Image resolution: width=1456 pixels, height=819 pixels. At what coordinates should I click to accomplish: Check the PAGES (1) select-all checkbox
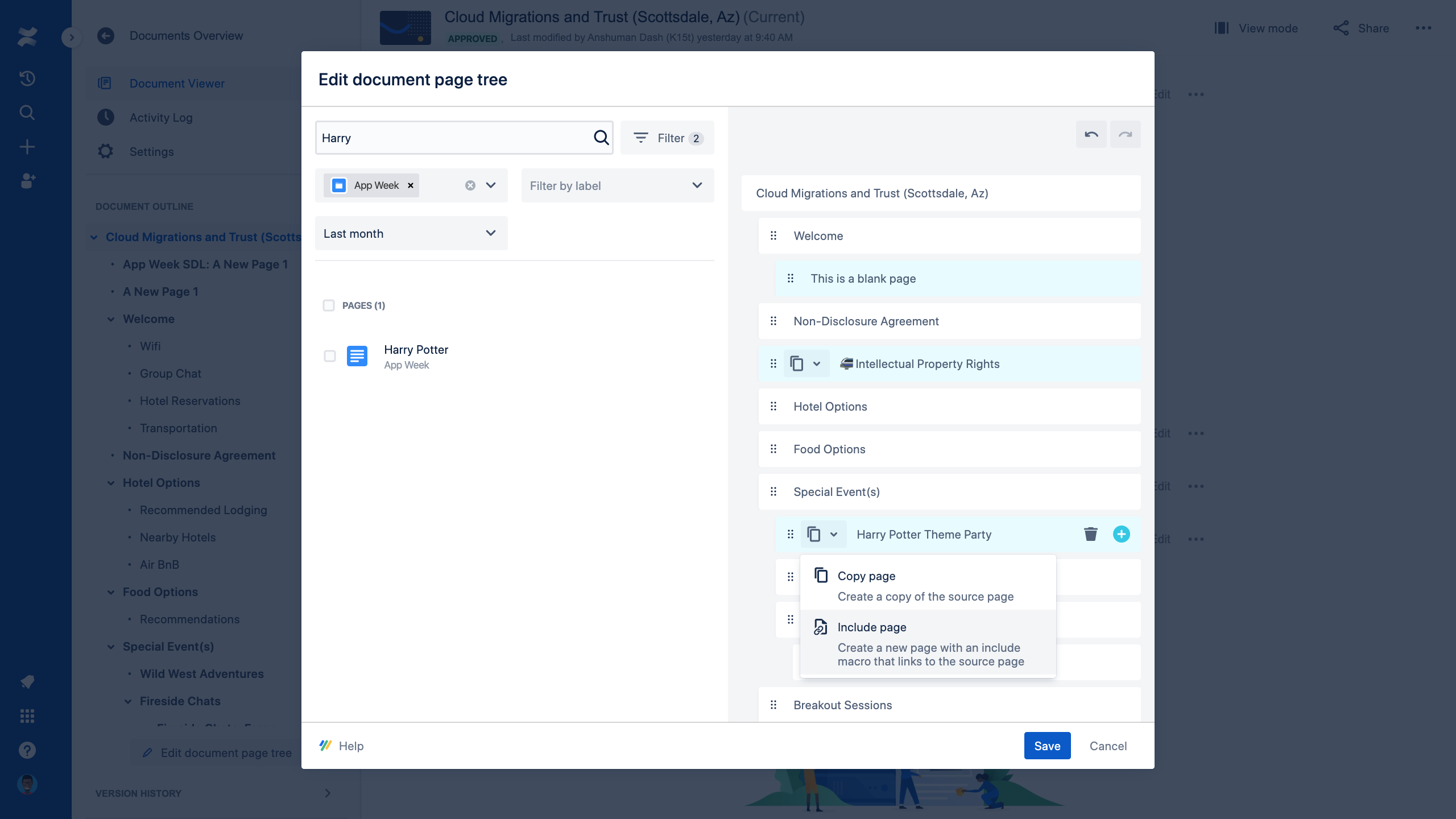coord(329,305)
